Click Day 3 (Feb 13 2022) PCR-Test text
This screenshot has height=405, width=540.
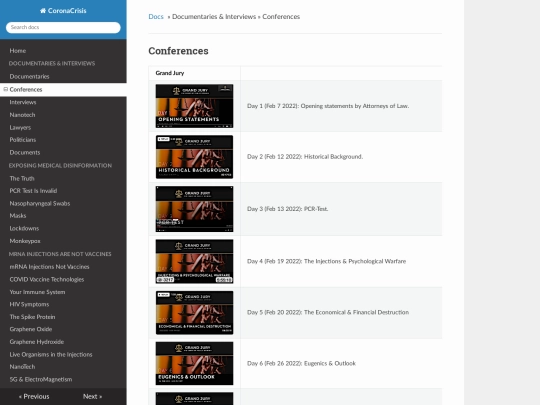pyautogui.click(x=287, y=209)
